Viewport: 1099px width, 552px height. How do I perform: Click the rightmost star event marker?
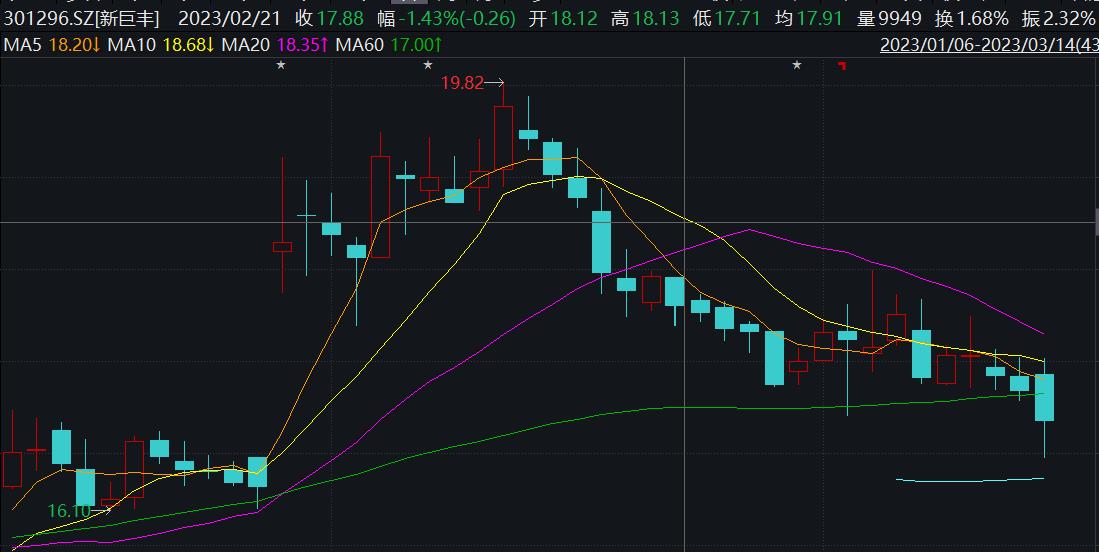click(797, 65)
